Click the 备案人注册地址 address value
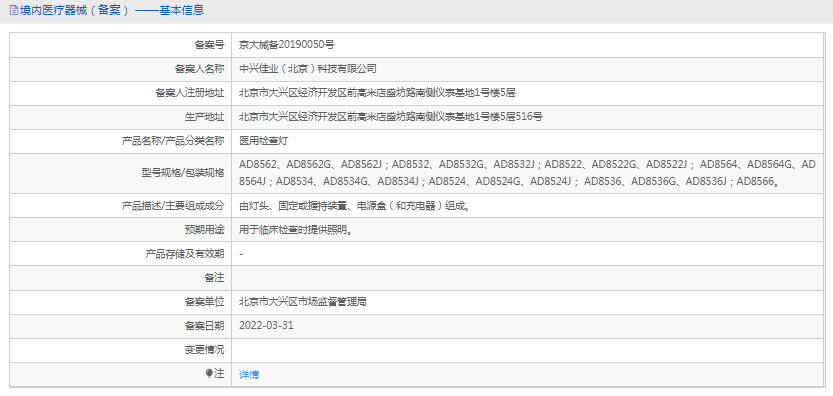The width and height of the screenshot is (833, 396). (377, 93)
